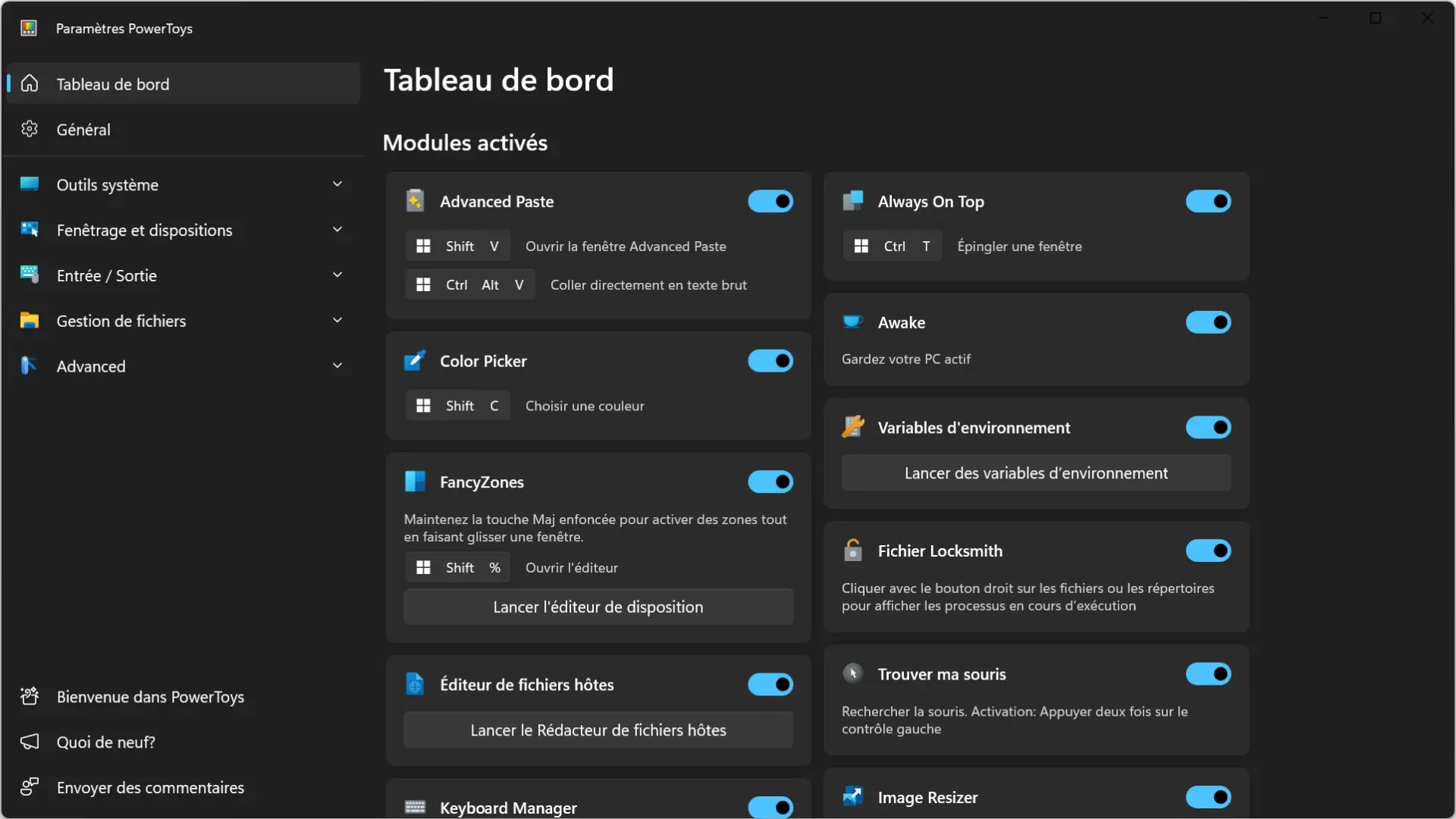Click Lancer le Rédacteur de fichiers hôtes
The height and width of the screenshot is (819, 1456).
(x=598, y=730)
